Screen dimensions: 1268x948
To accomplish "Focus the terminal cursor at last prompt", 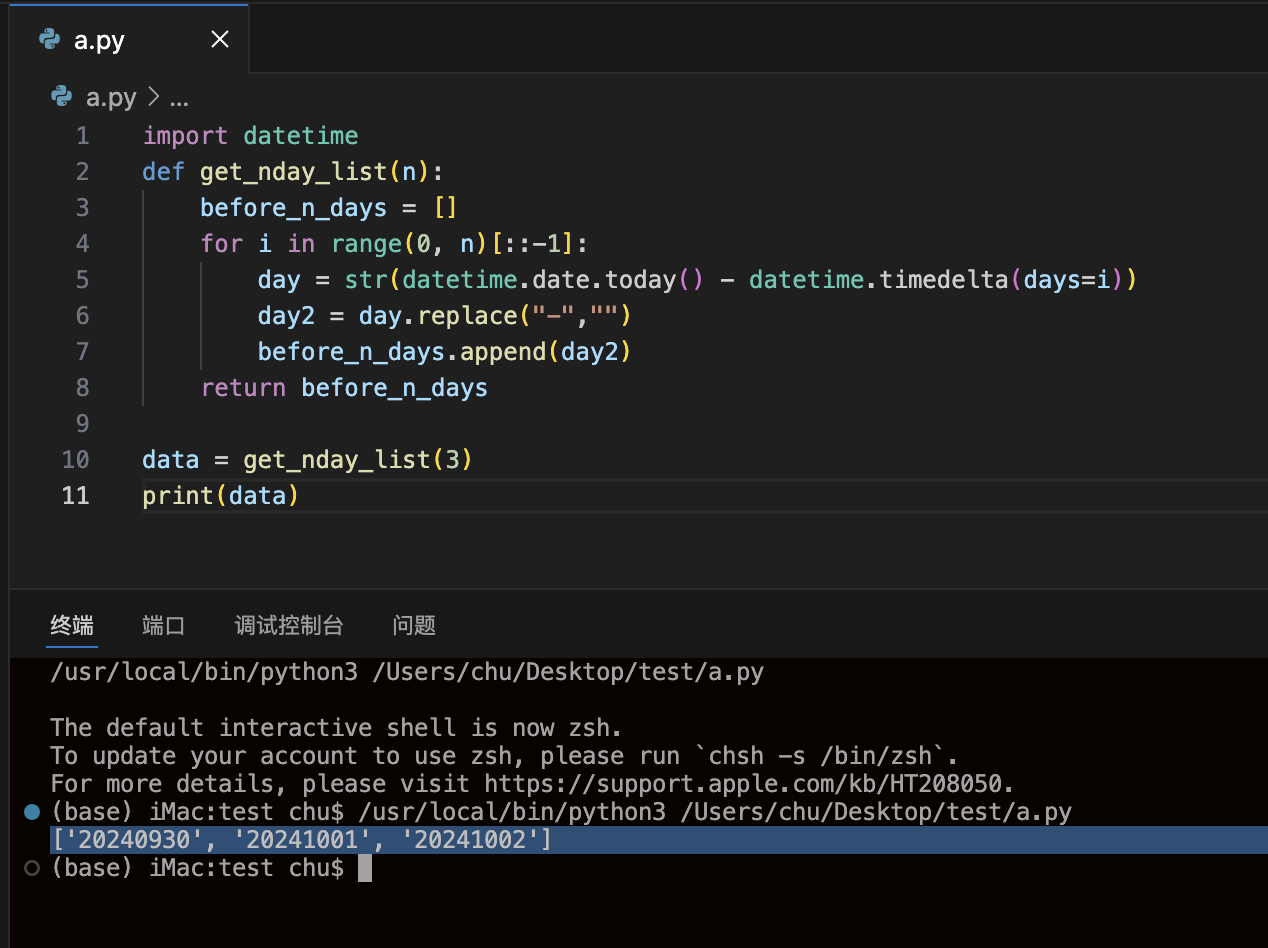I will click(365, 868).
